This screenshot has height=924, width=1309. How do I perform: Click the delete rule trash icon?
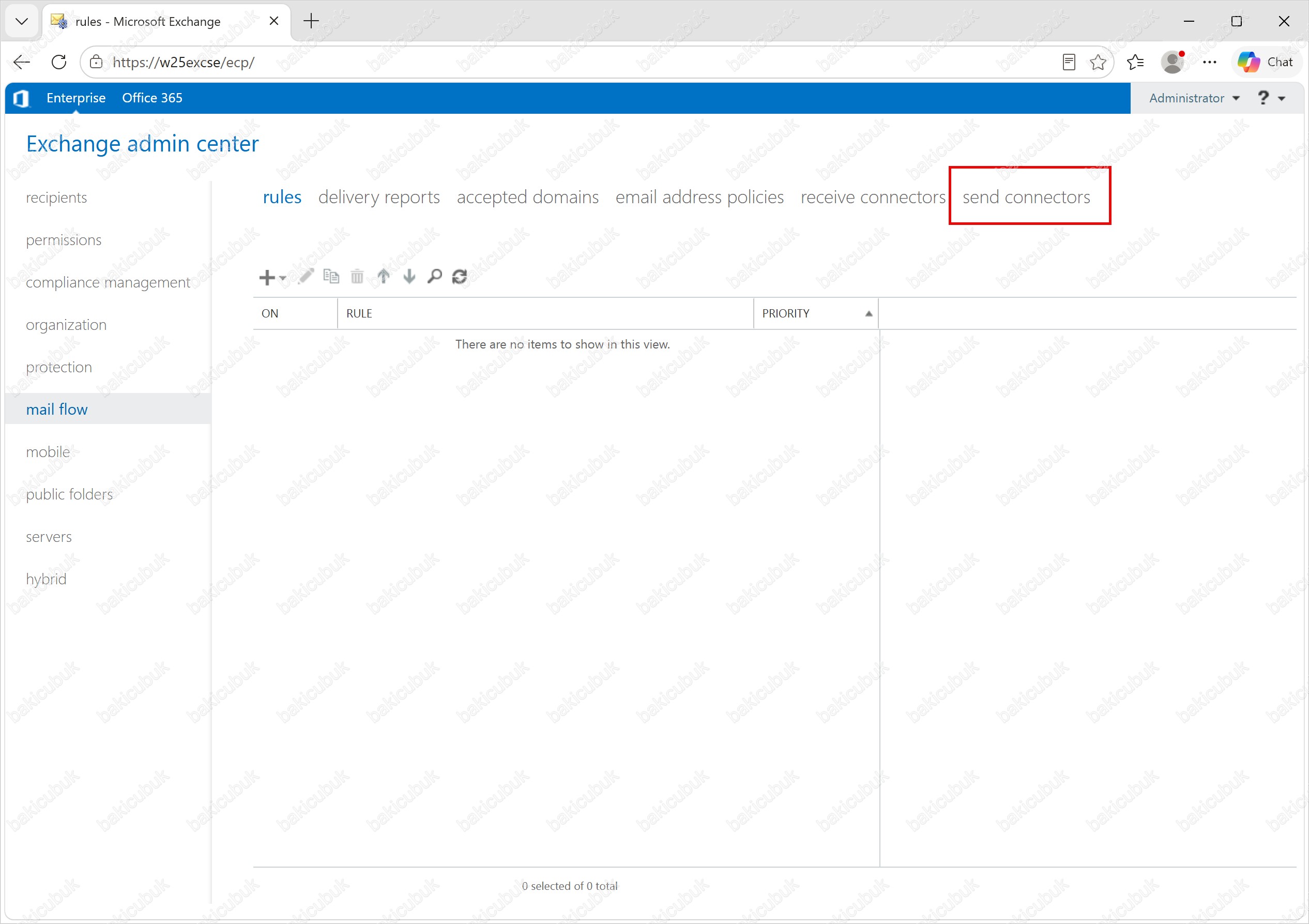(x=357, y=277)
